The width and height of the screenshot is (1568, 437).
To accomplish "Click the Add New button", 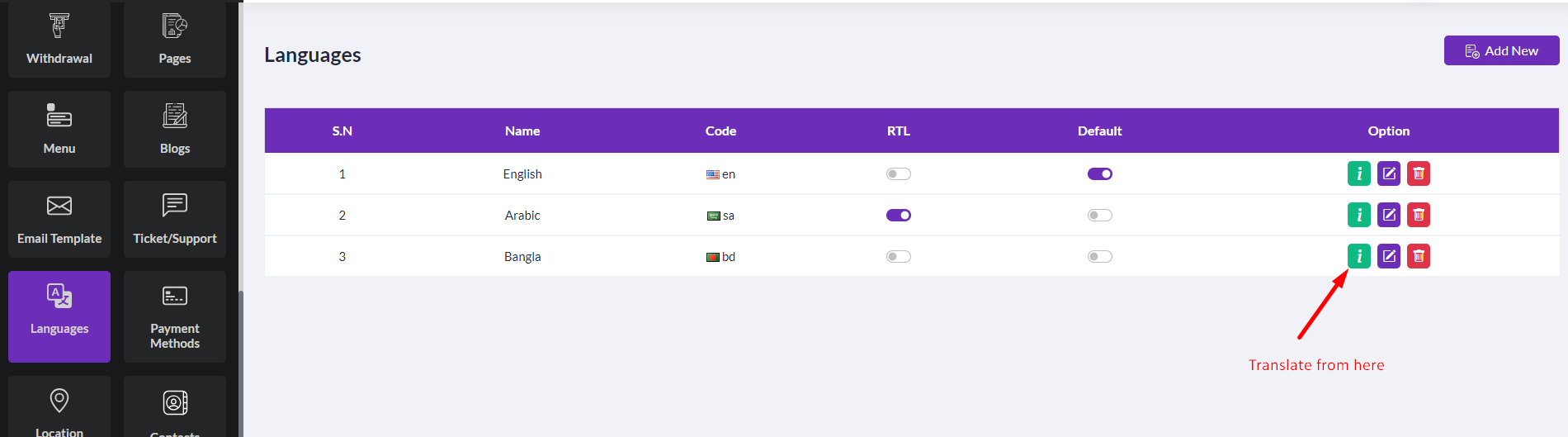I will tap(1501, 50).
